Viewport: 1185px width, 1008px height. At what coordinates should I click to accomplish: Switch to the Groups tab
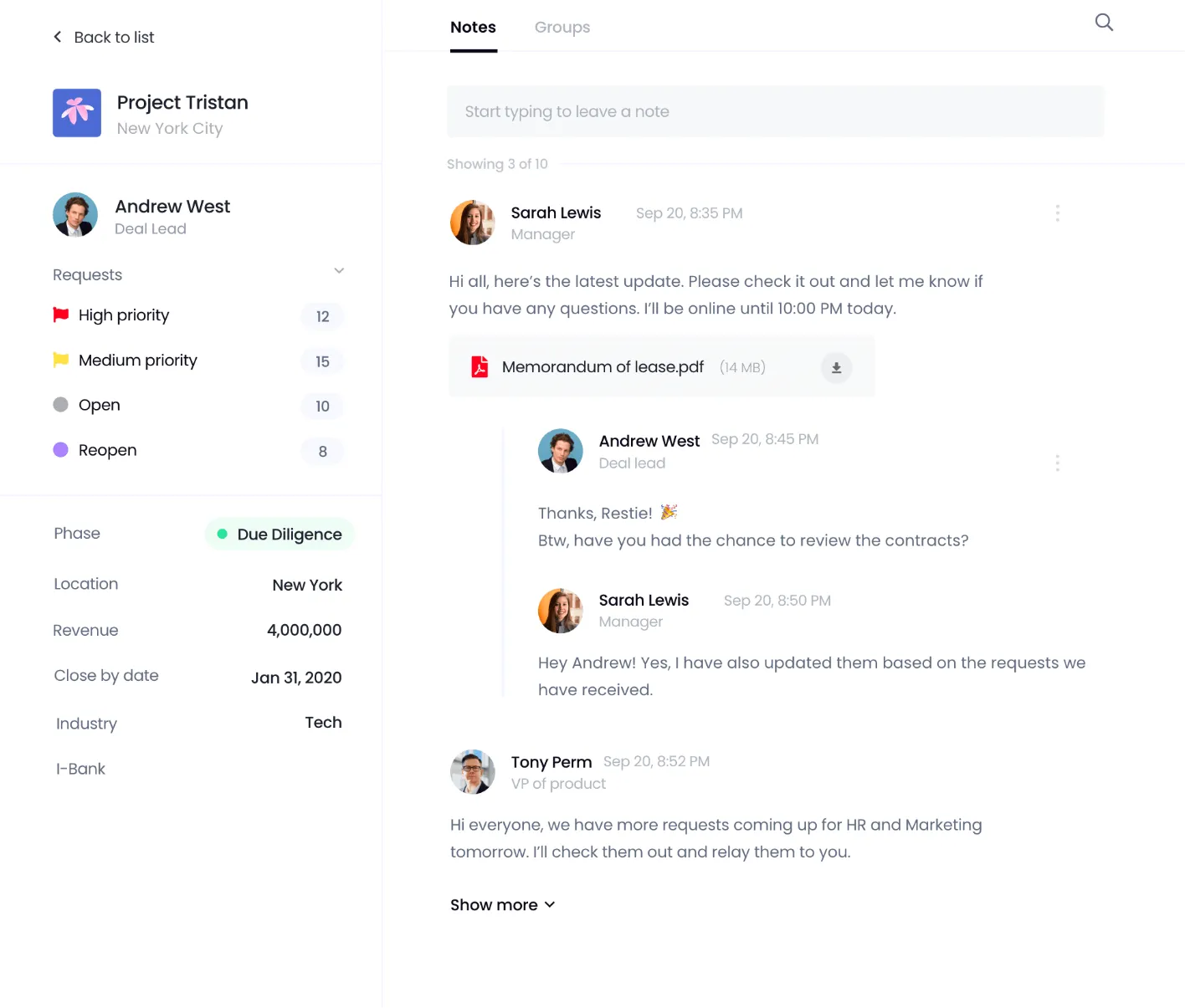[x=562, y=28]
